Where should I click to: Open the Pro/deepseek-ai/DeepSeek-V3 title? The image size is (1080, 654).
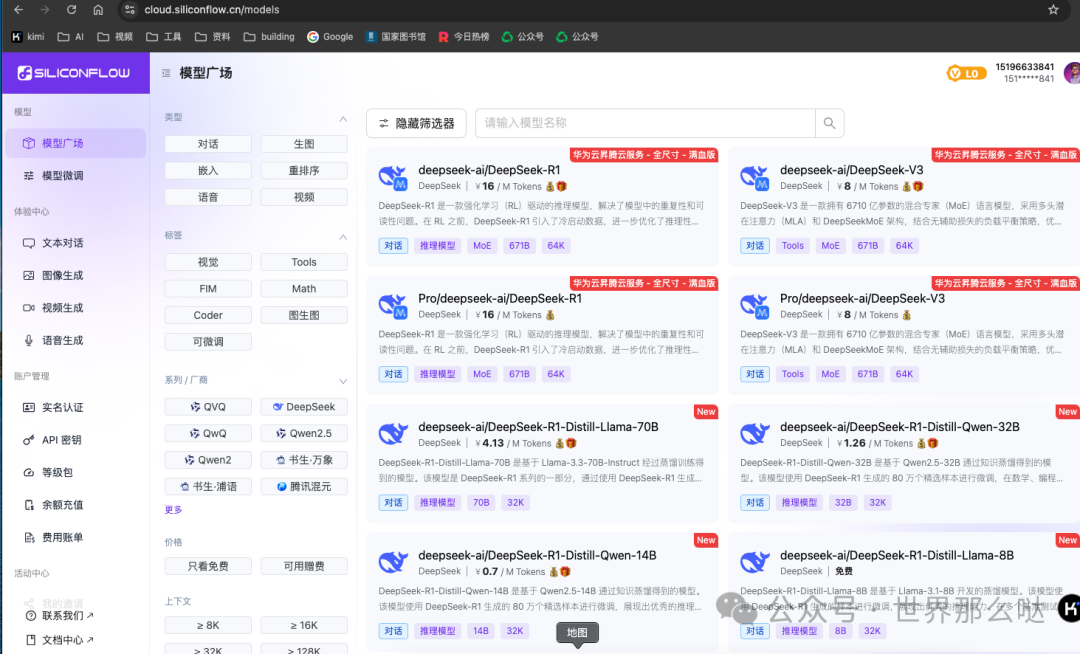862,298
